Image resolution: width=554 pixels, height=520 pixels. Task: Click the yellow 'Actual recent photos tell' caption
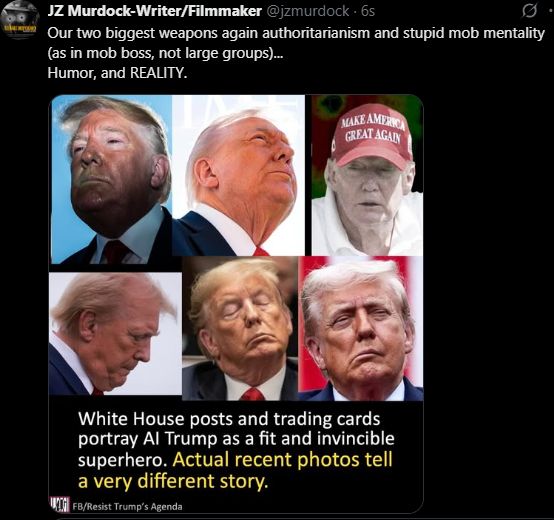coord(283,460)
